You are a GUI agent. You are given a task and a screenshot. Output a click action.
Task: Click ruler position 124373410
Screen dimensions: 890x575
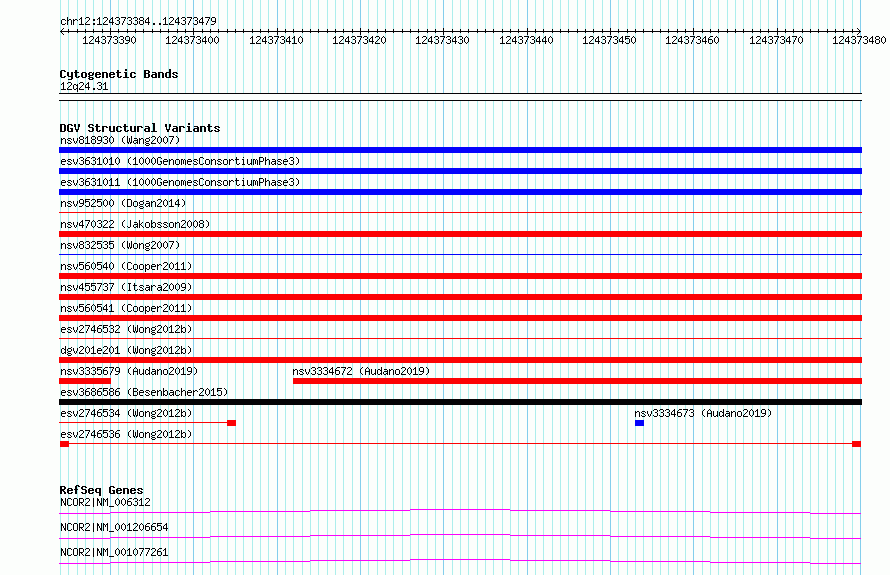pos(276,40)
